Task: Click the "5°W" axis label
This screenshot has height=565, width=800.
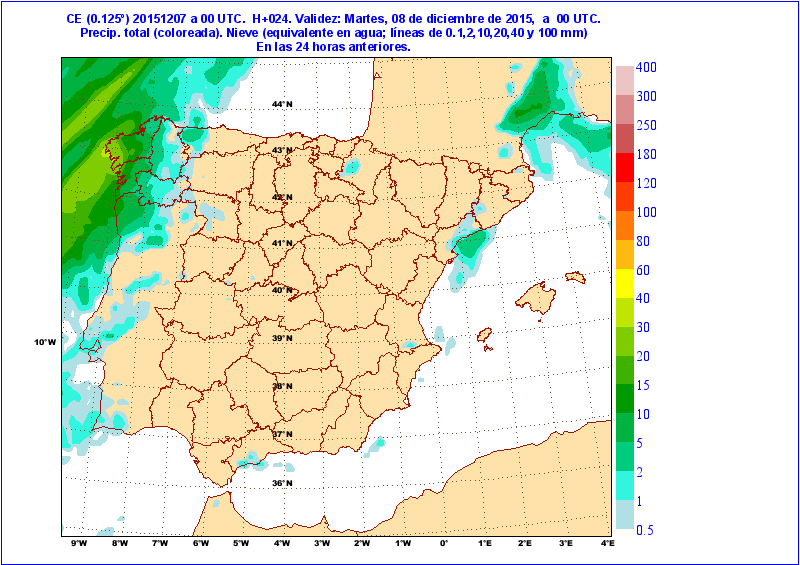Action: [241, 544]
